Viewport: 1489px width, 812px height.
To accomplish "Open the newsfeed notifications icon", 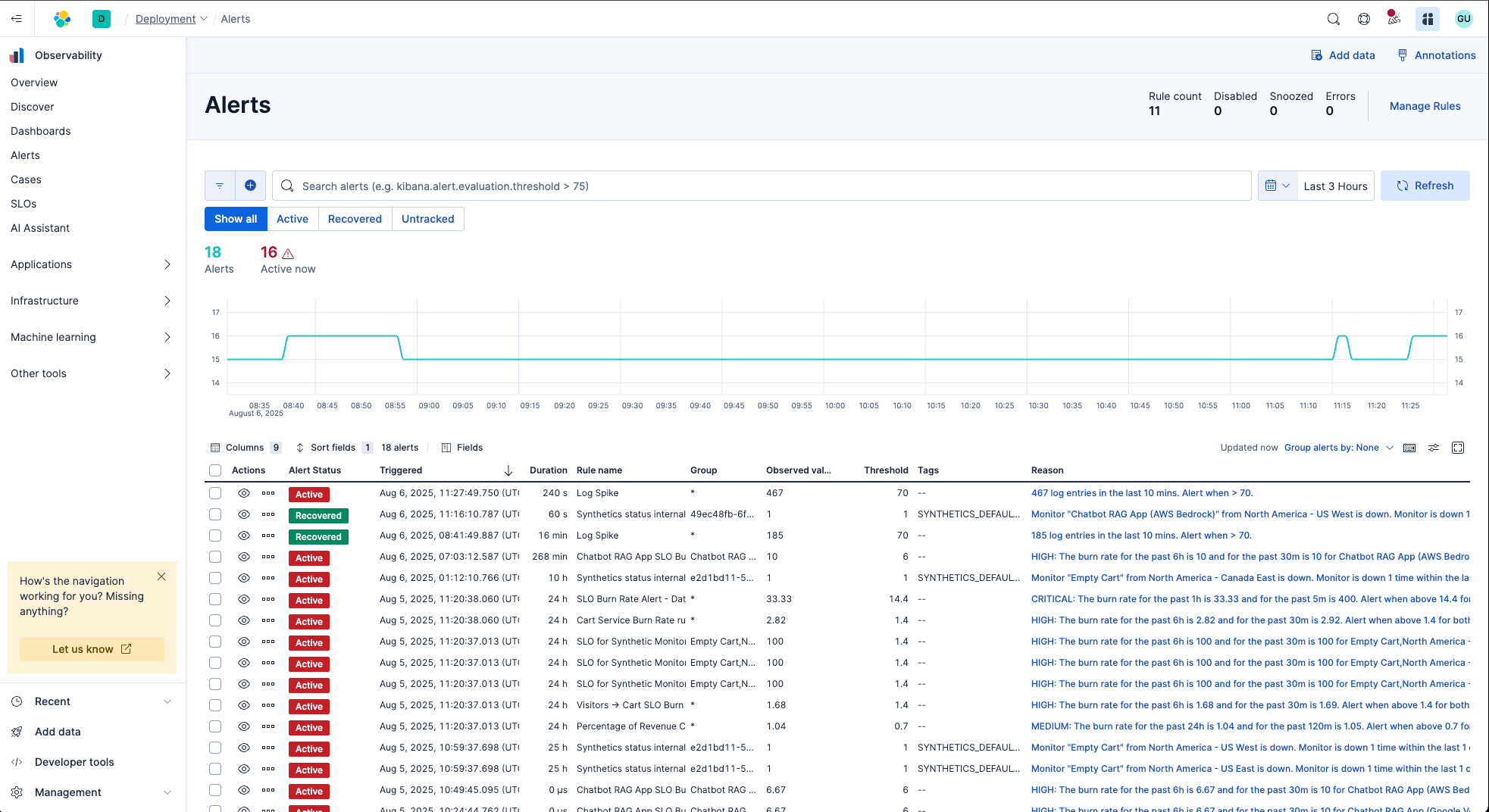I will click(x=1394, y=19).
